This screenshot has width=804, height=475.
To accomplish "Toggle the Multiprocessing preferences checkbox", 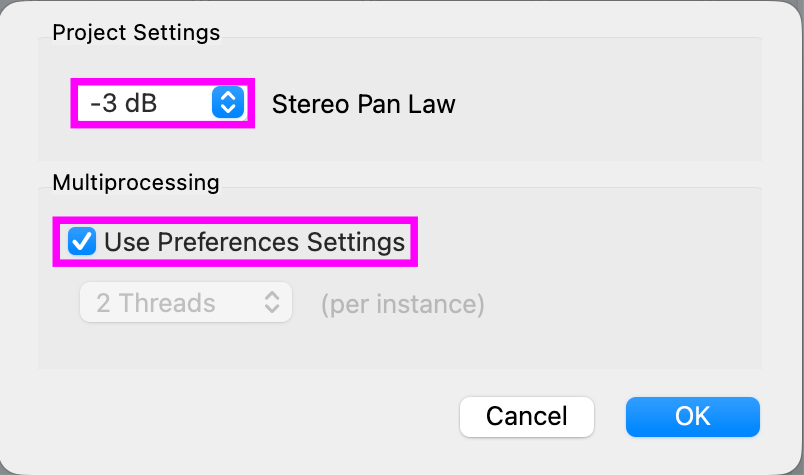I will click(82, 242).
